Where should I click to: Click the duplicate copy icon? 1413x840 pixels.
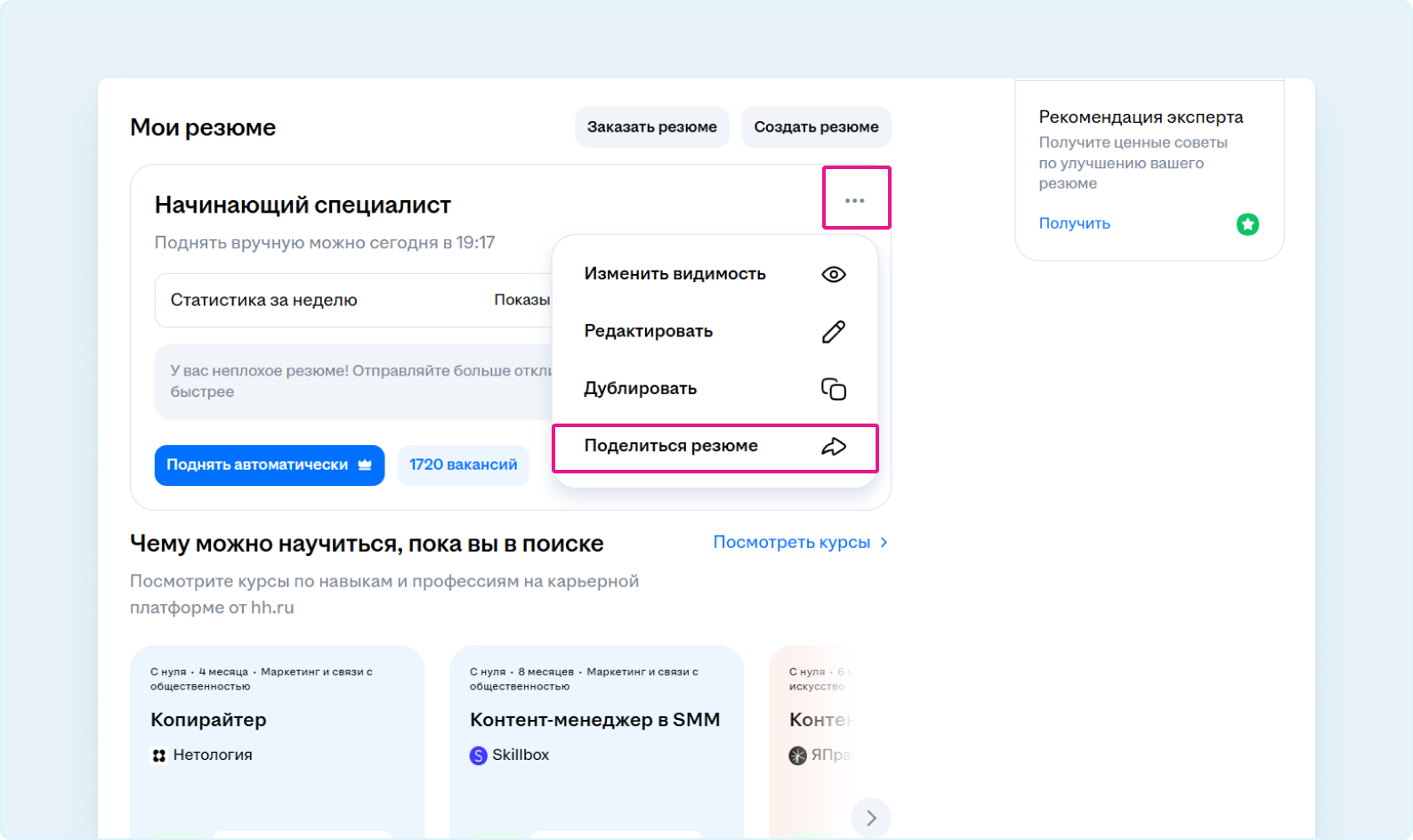coord(833,389)
